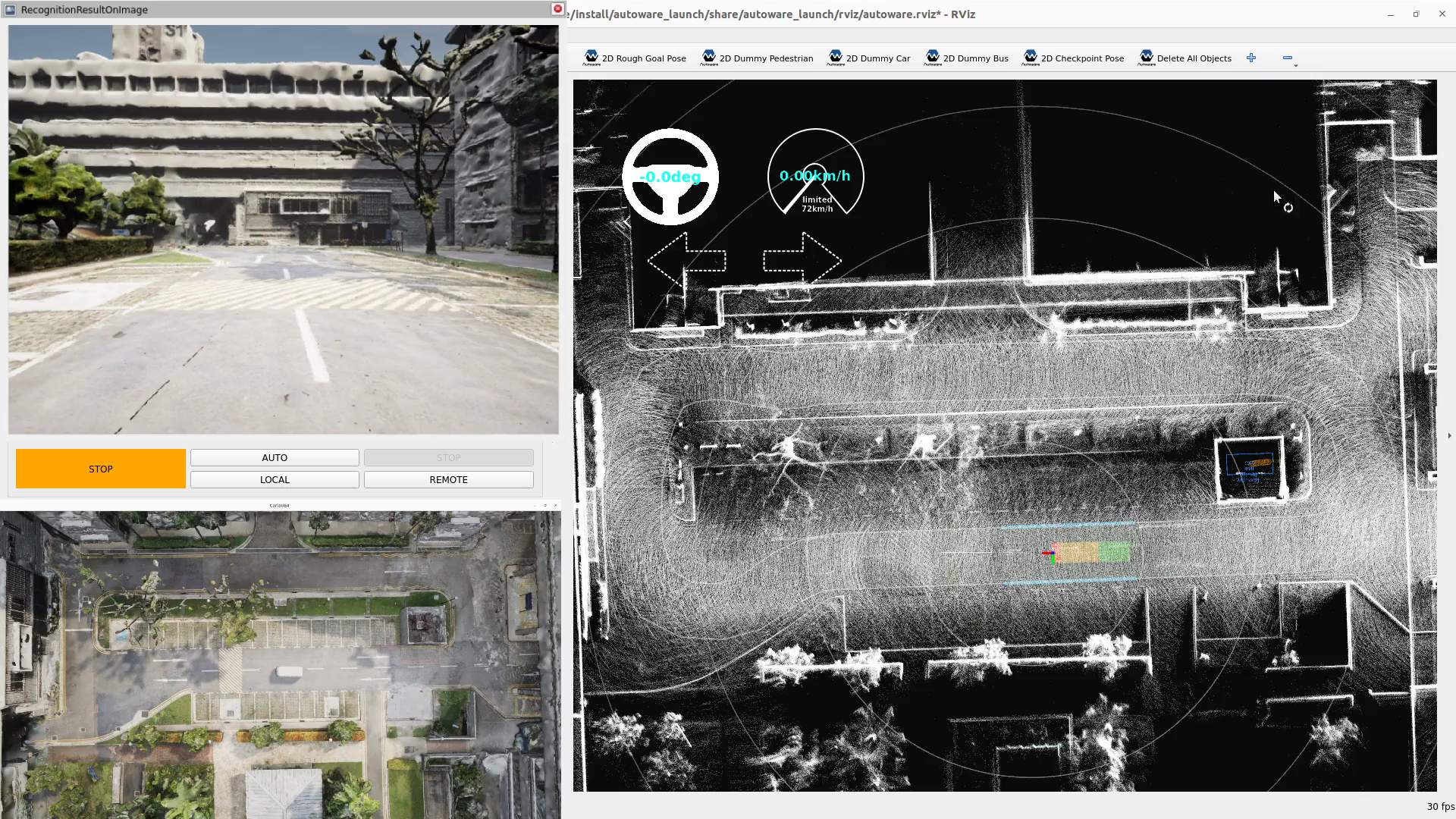Click Delete All Objects in toolbar
Viewport: 1456px width, 819px height.
(1185, 58)
